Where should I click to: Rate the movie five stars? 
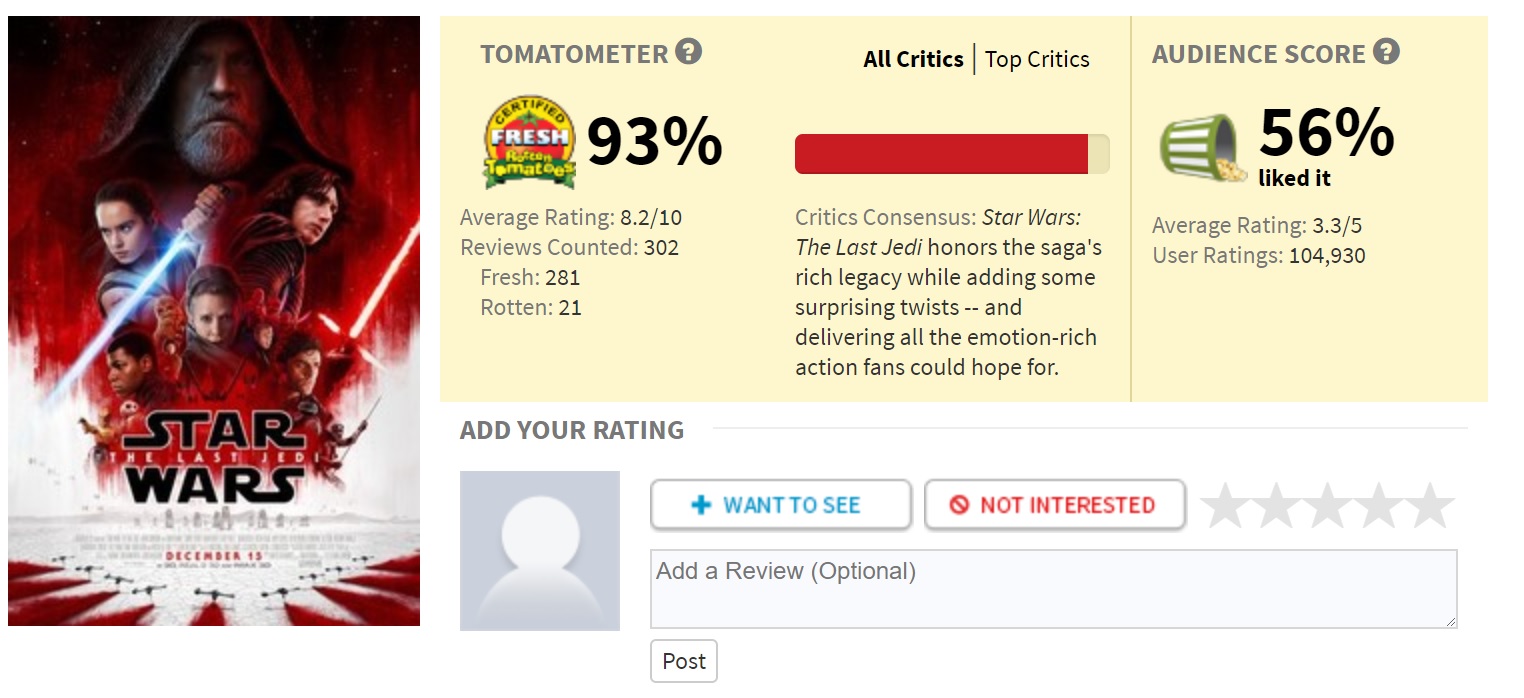coord(1430,506)
